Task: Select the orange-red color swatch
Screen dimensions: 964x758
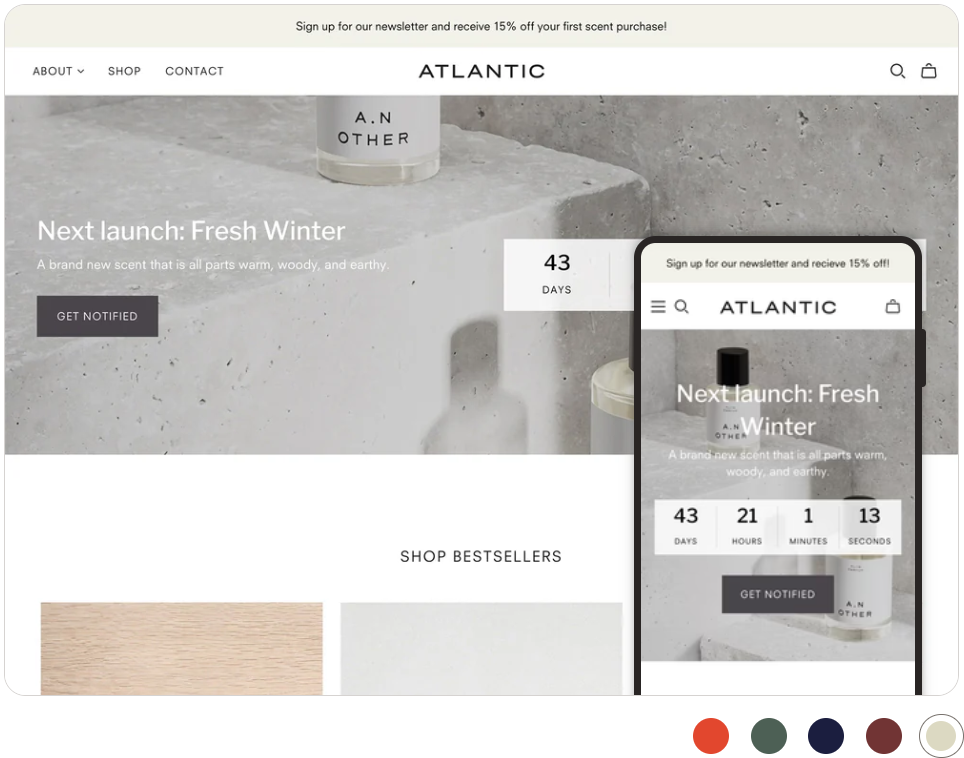Action: pyautogui.click(x=711, y=736)
